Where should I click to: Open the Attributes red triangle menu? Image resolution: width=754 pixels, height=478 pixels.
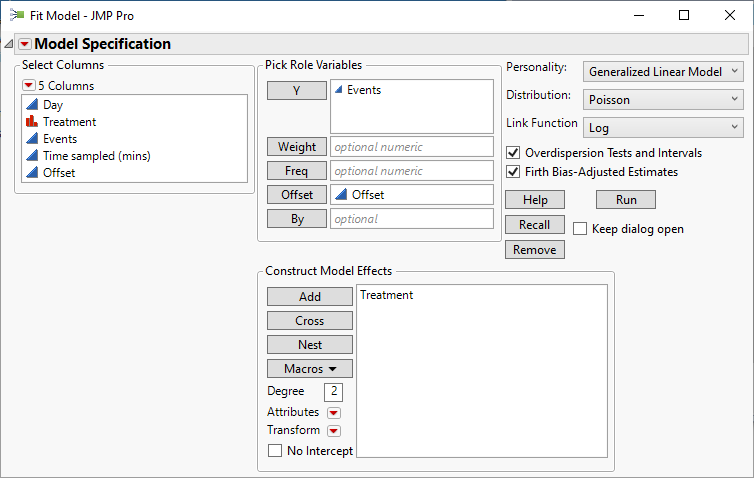pyautogui.click(x=334, y=413)
